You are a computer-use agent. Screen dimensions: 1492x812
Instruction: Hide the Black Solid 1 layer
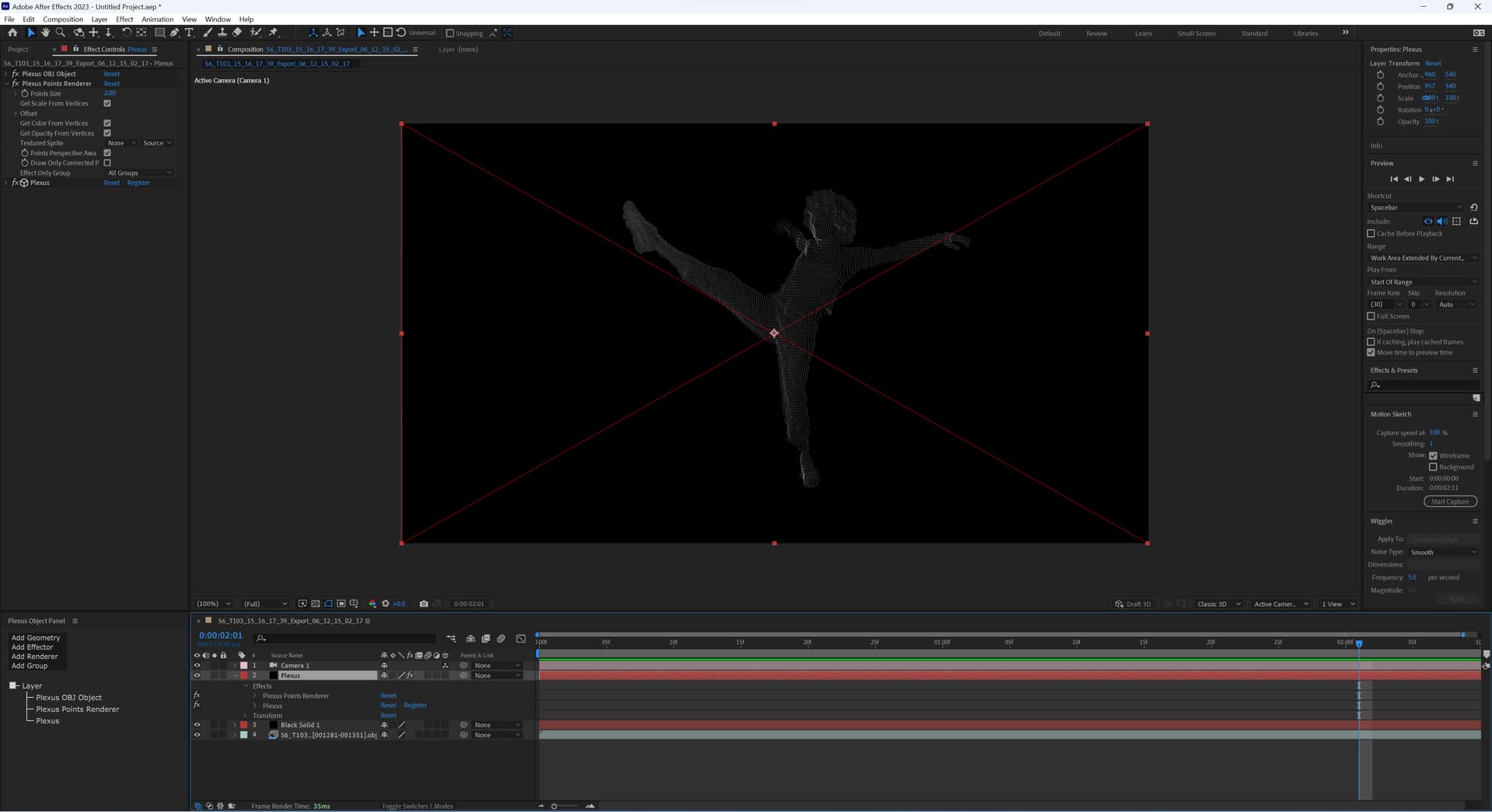197,725
